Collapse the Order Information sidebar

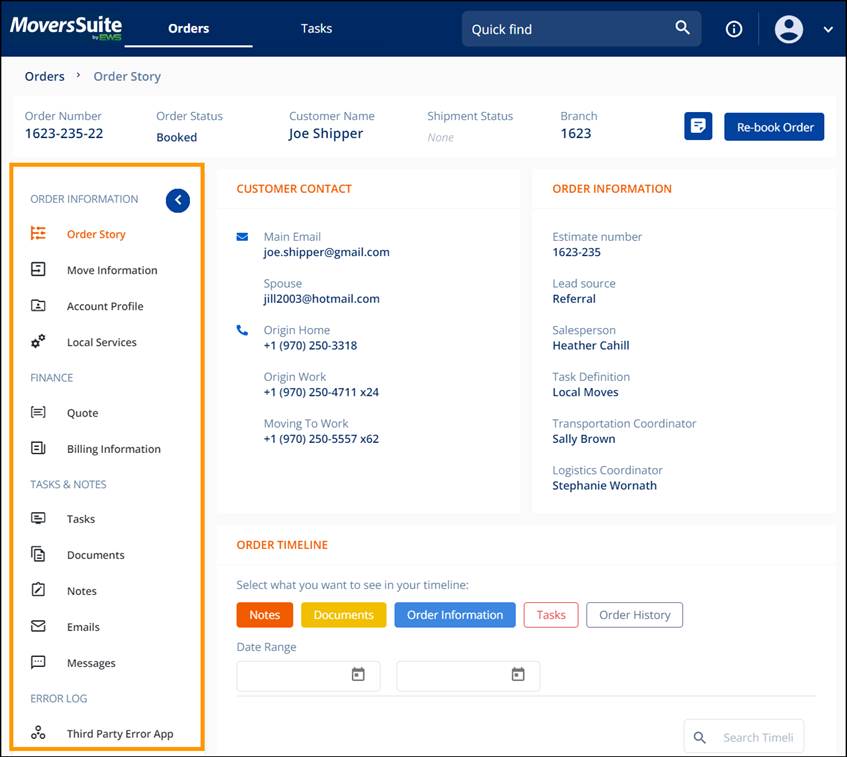(177, 200)
